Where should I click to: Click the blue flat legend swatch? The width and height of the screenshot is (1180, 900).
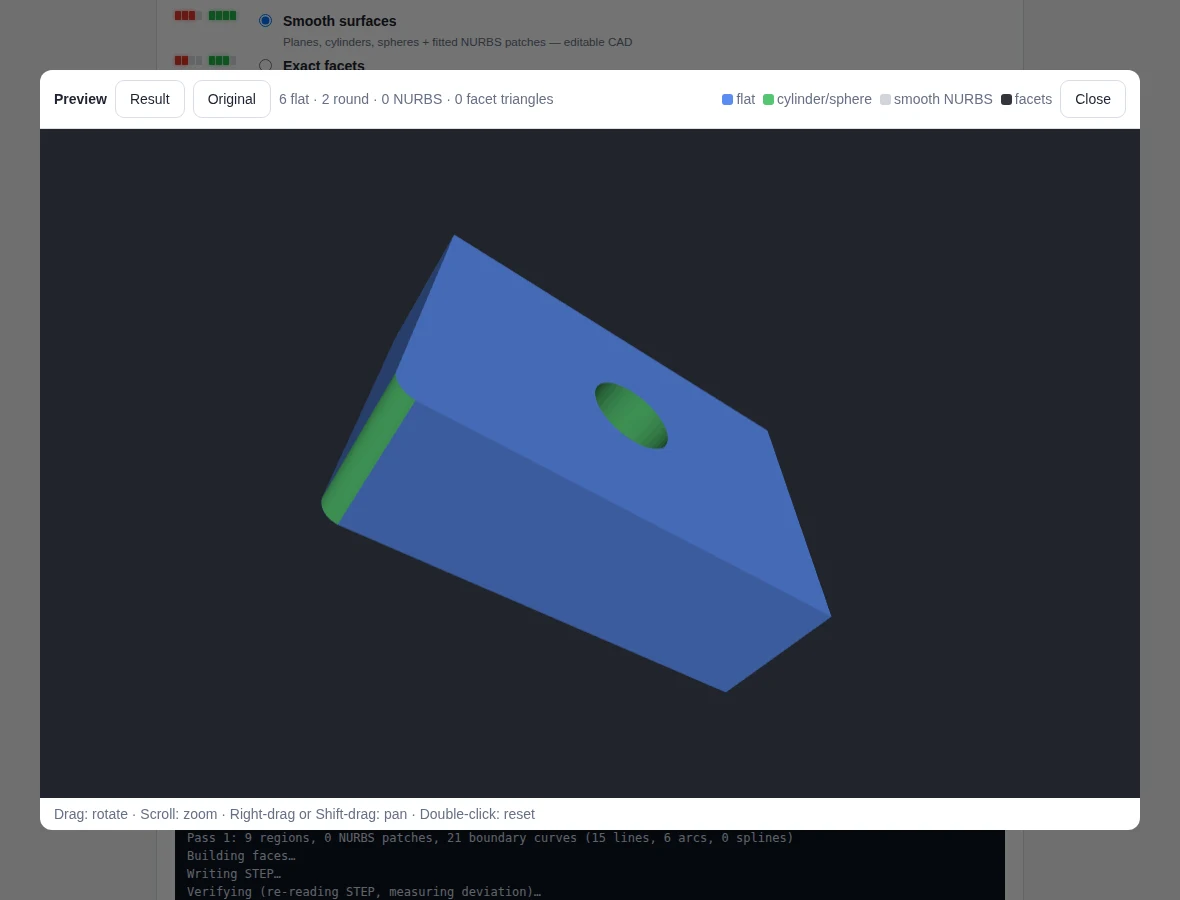click(727, 99)
